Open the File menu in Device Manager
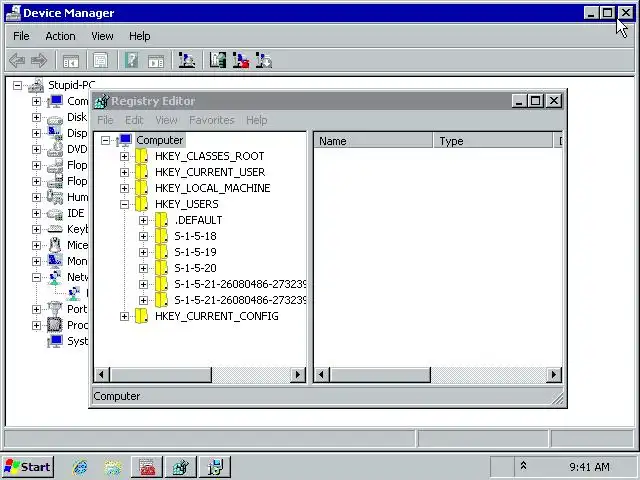640x480 pixels. click(x=21, y=36)
